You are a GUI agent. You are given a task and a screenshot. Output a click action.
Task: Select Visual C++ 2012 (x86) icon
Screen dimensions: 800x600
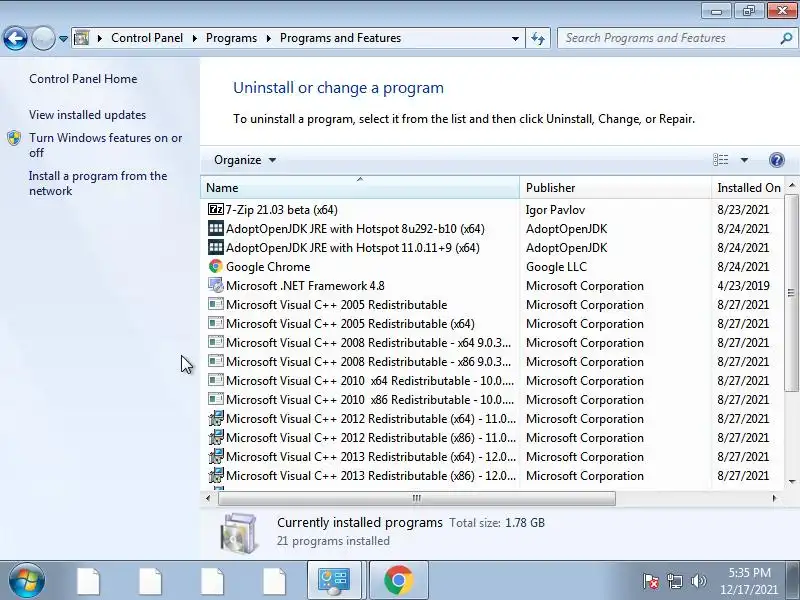click(x=216, y=437)
